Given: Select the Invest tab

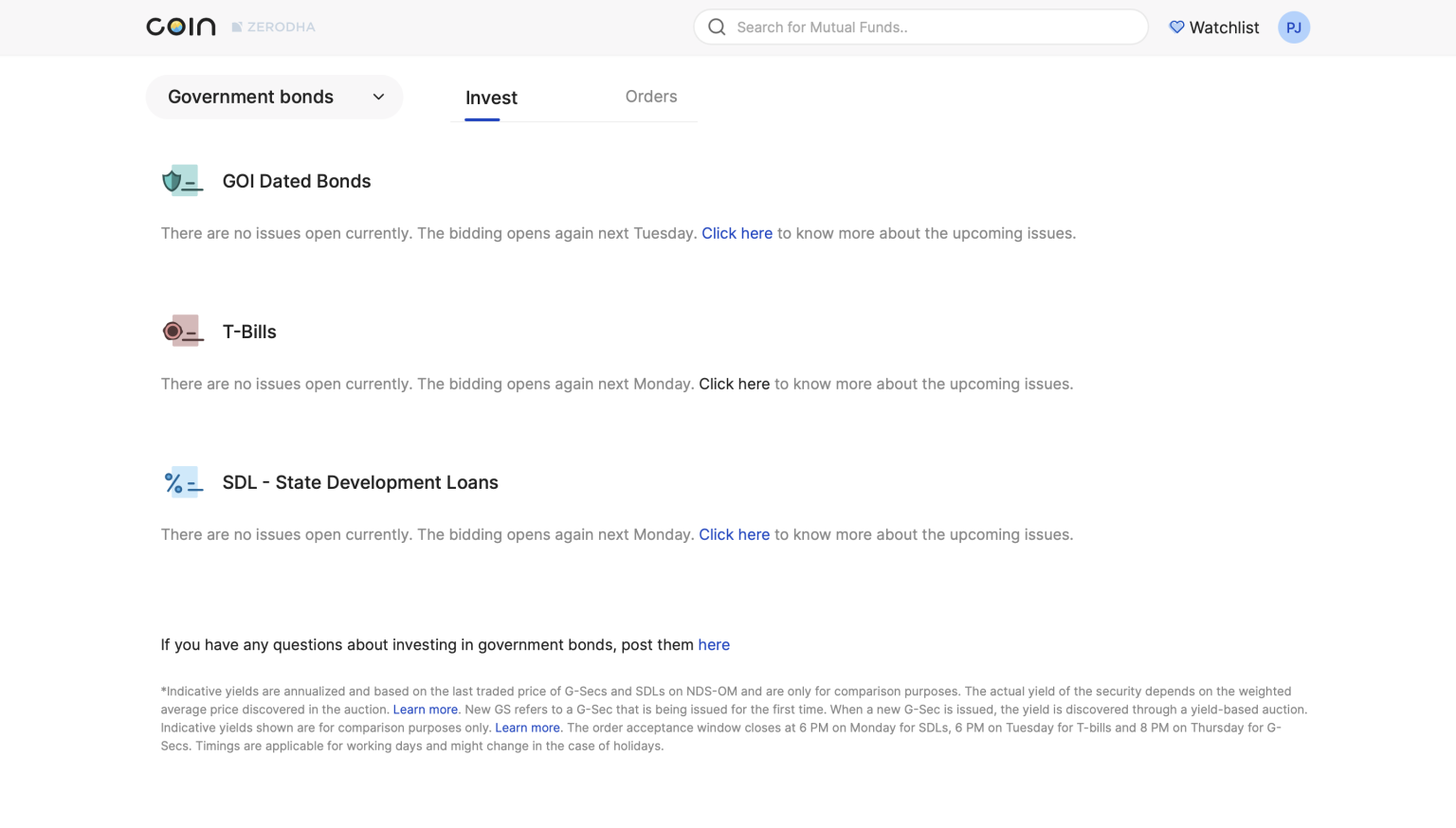Looking at the screenshot, I should click(491, 98).
